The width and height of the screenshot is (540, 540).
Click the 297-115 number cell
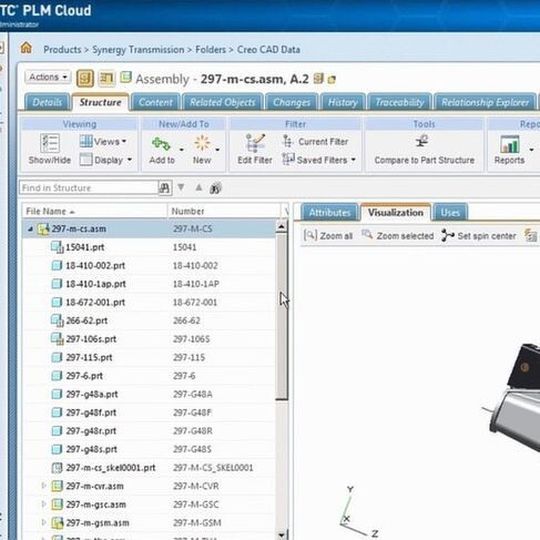tap(189, 357)
